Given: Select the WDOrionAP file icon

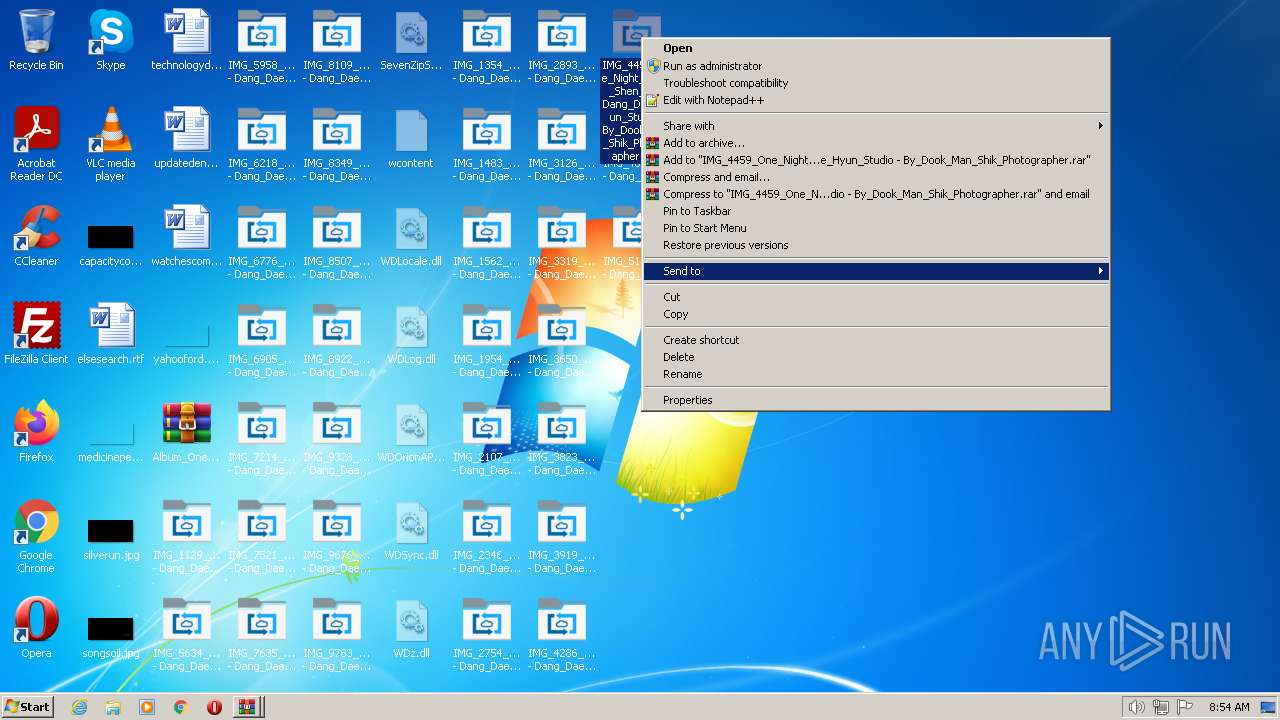Looking at the screenshot, I should (x=411, y=432).
